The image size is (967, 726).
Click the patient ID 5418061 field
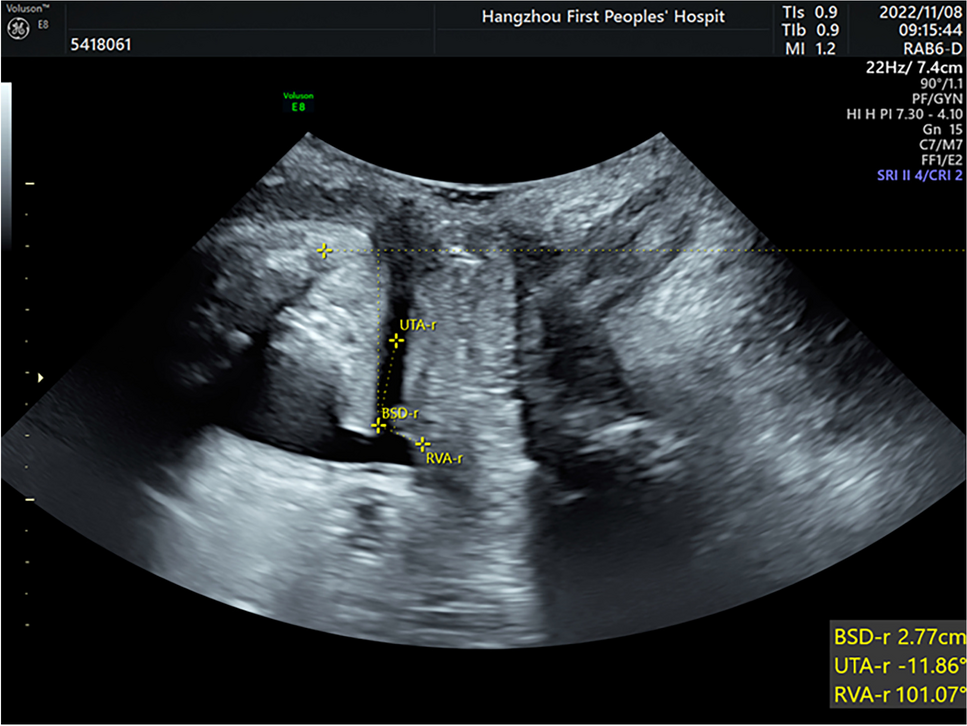click(x=101, y=46)
